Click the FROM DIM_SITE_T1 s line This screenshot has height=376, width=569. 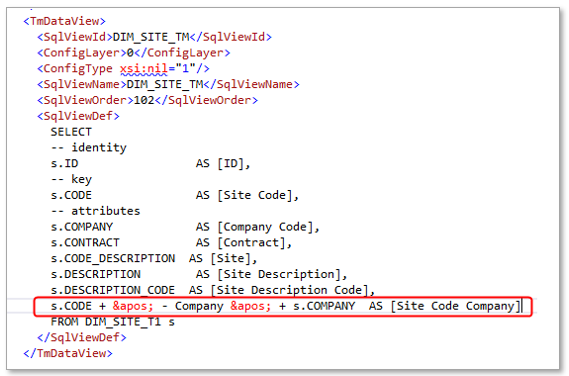(x=113, y=322)
